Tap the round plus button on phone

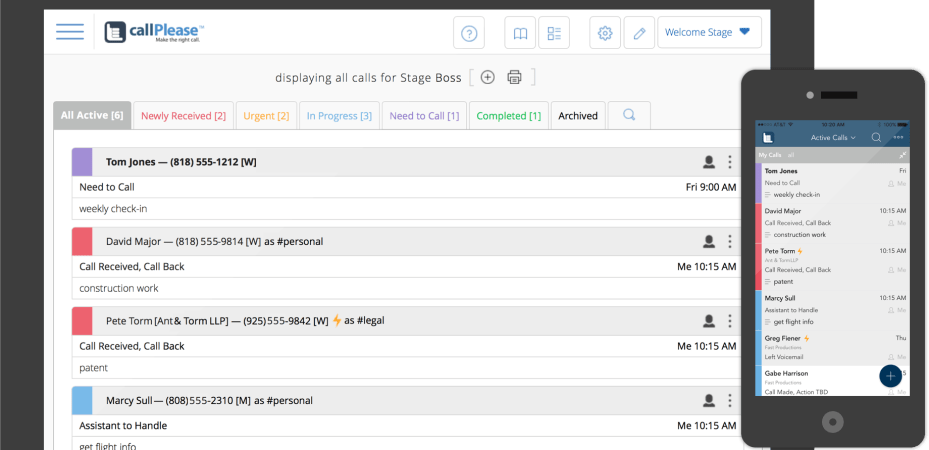click(x=889, y=376)
